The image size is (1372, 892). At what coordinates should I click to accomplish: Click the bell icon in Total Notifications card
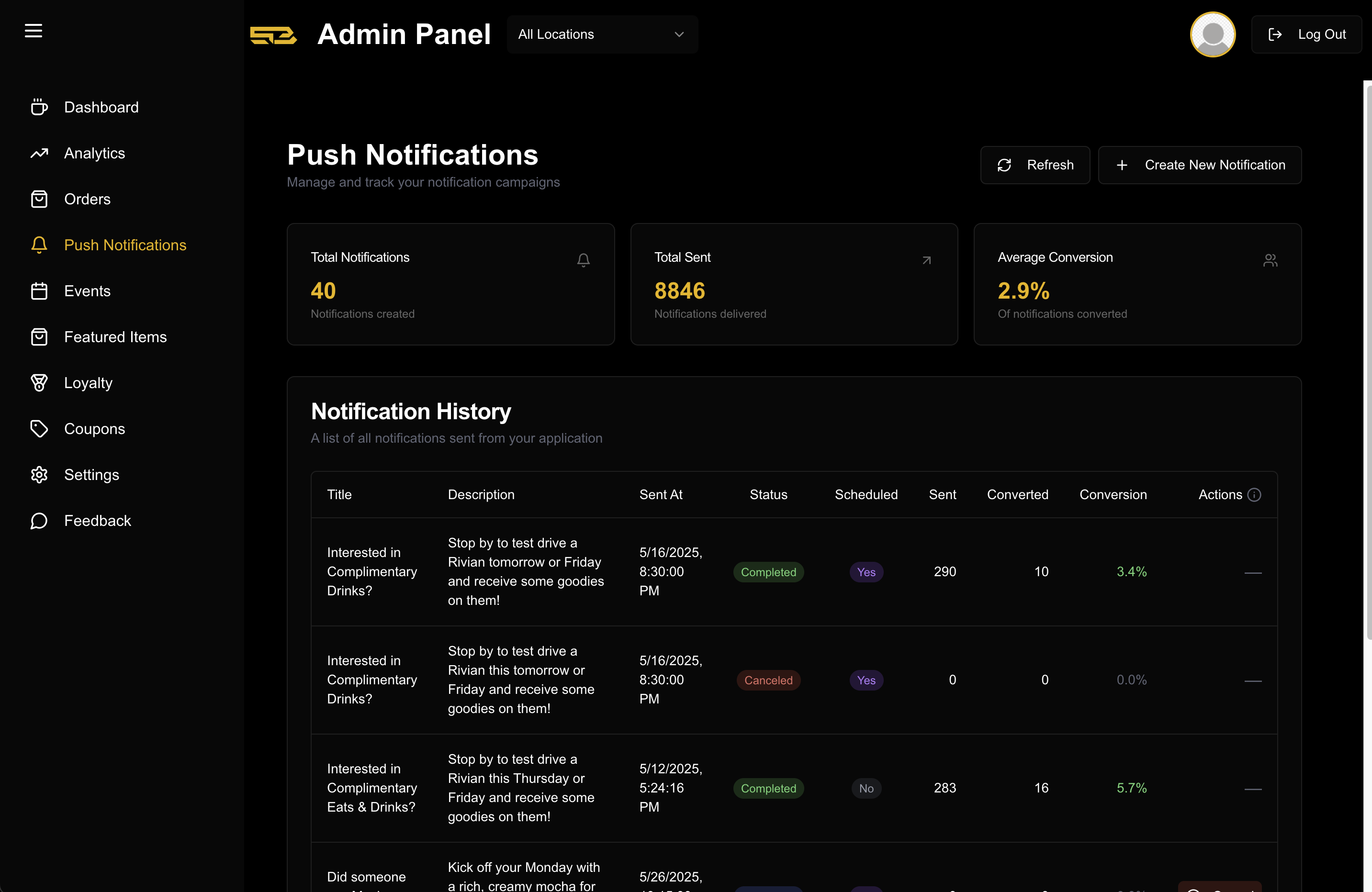point(584,260)
